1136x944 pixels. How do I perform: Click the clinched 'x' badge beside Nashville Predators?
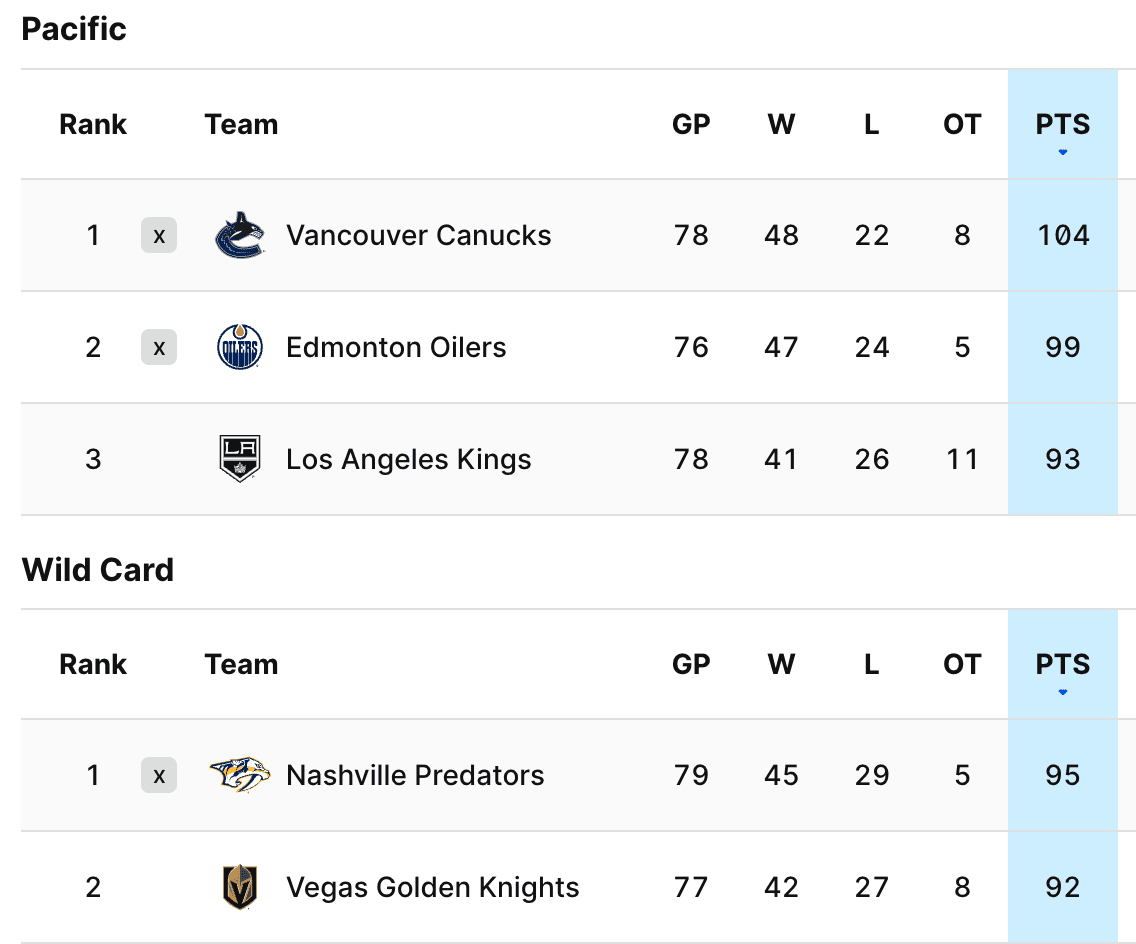pos(159,775)
